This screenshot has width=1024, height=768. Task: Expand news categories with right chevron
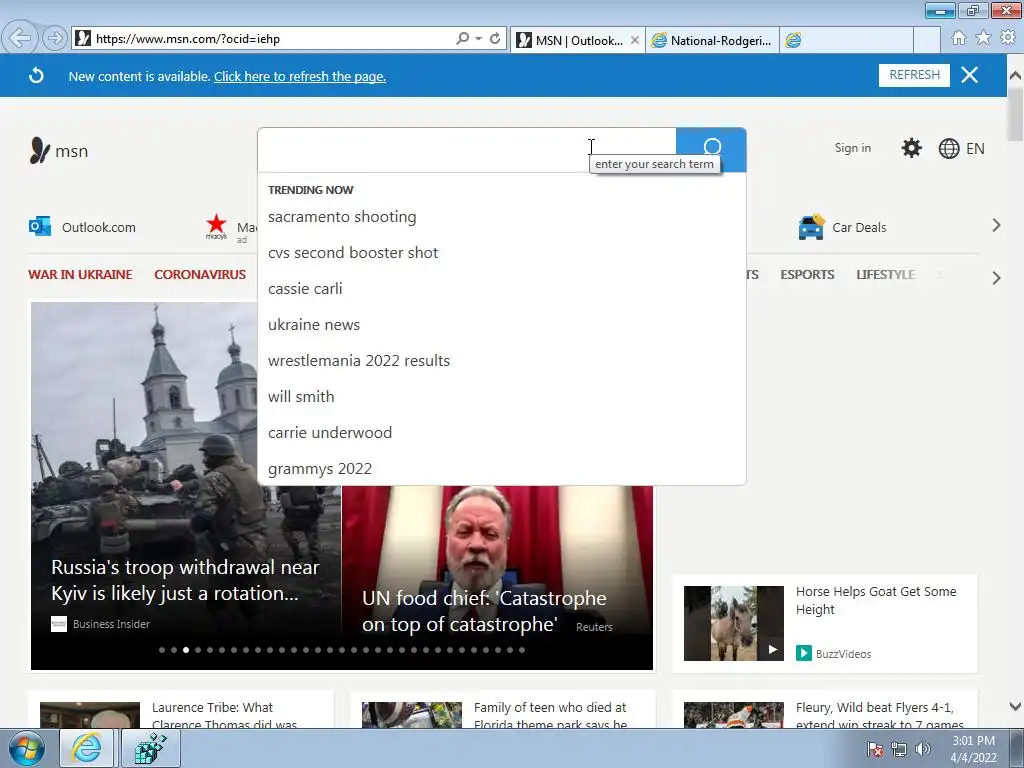996,278
